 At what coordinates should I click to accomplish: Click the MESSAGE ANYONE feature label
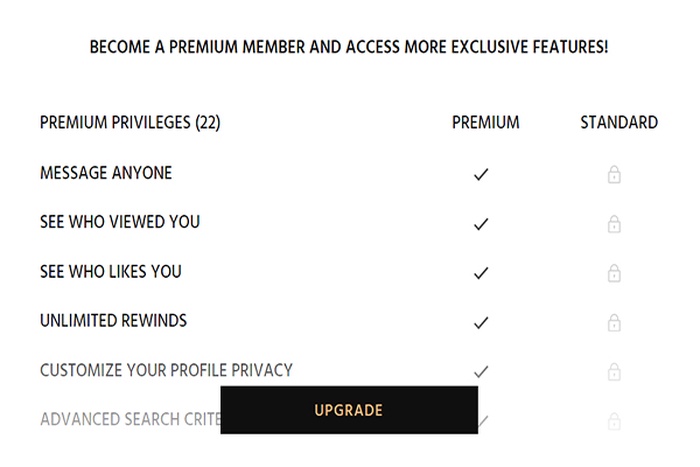click(x=106, y=173)
